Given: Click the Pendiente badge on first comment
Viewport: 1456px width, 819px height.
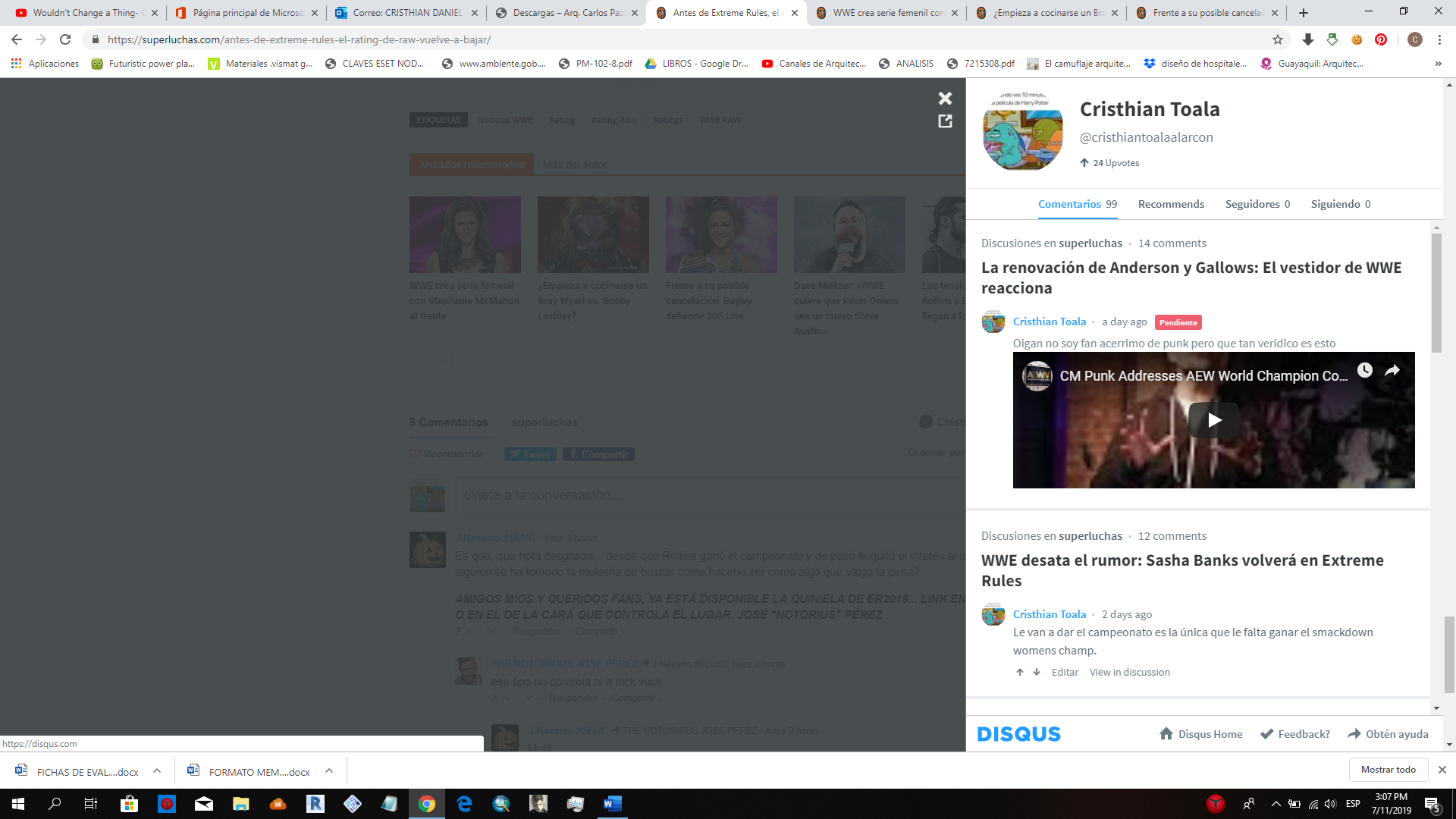Looking at the screenshot, I should point(1178,322).
